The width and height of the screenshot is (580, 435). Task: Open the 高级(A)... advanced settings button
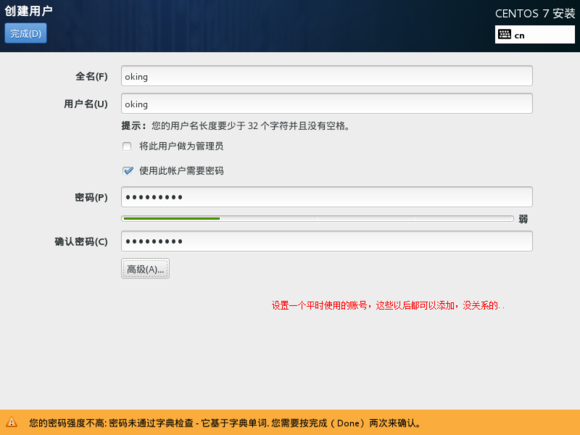[x=145, y=269]
